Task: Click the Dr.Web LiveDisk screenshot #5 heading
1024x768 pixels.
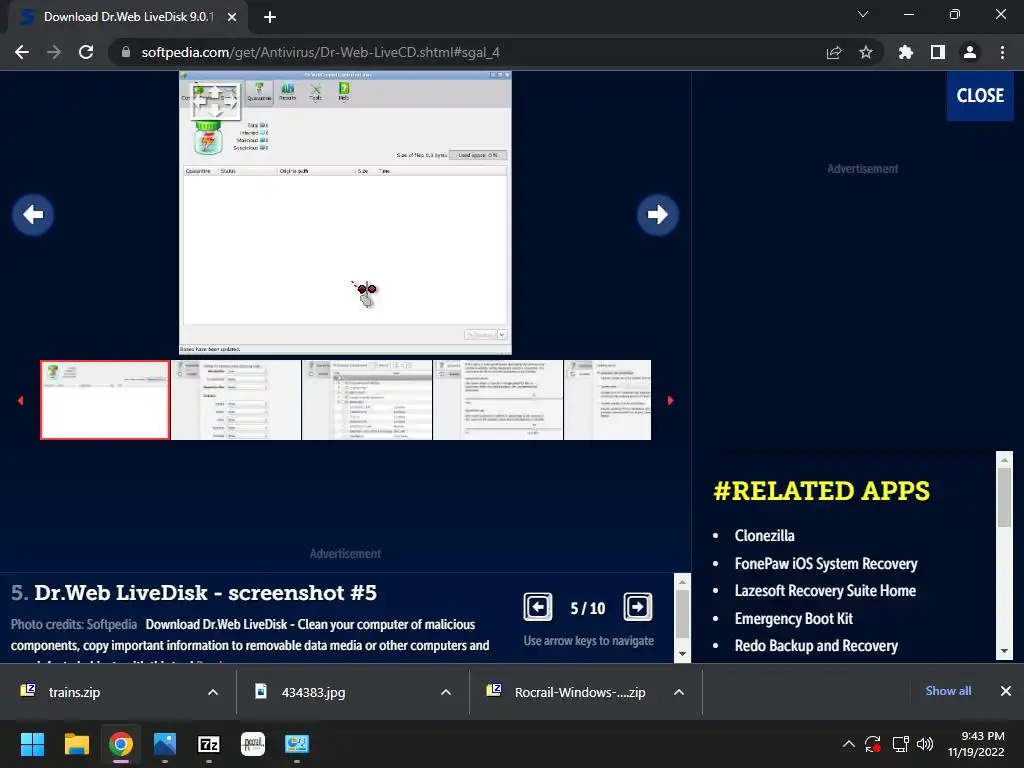Action: (x=206, y=592)
